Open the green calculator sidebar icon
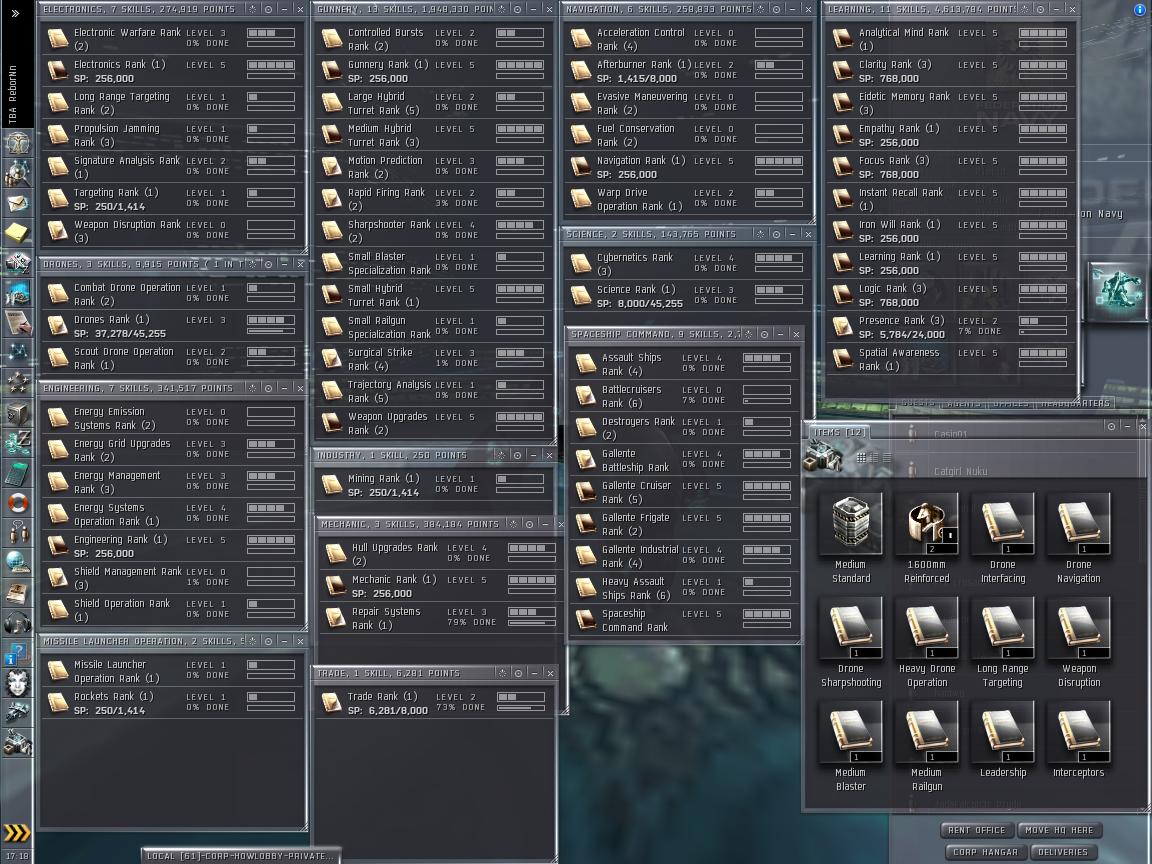Viewport: 1152px width, 864px height. (x=17, y=474)
